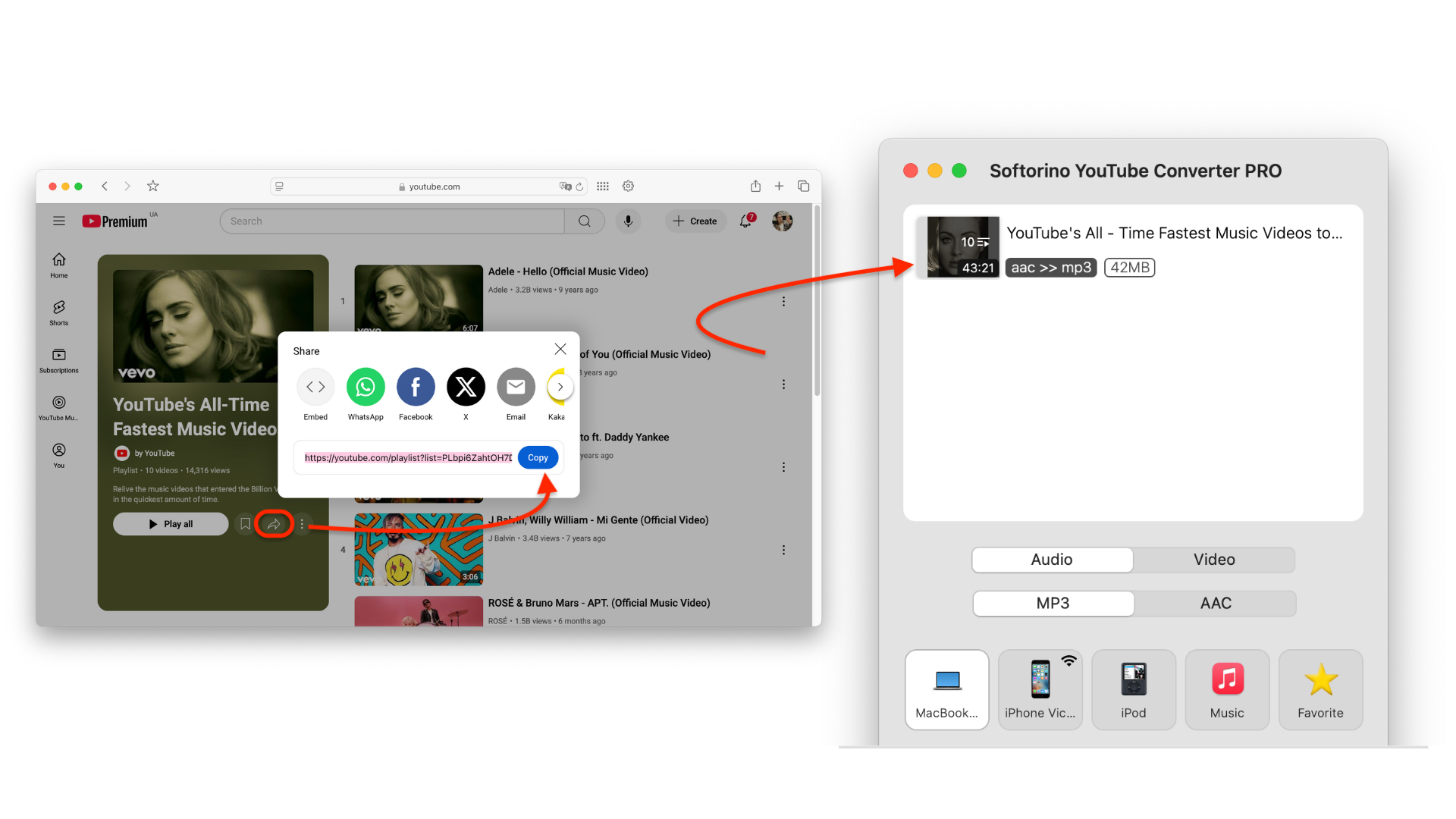Switch converter to Audio tab
Image resolution: width=1456 pixels, height=819 pixels.
click(1052, 560)
